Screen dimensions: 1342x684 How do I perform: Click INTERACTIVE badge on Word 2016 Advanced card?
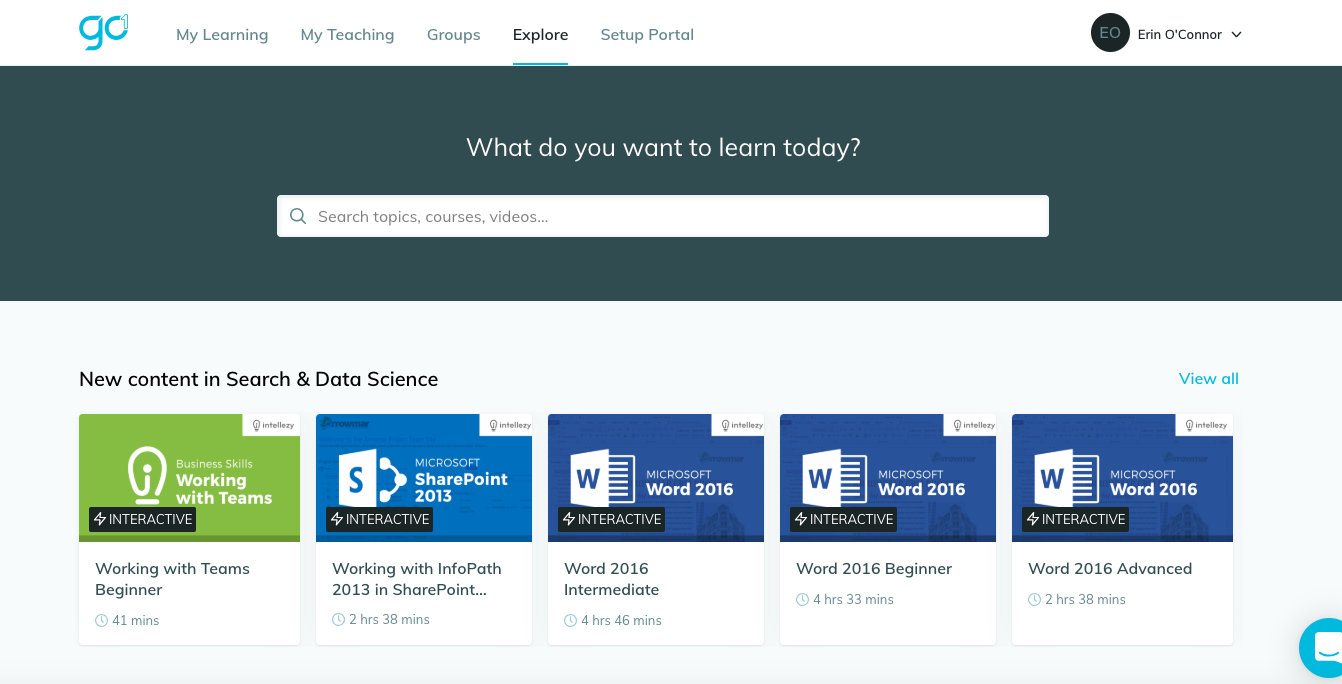[x=1075, y=519]
